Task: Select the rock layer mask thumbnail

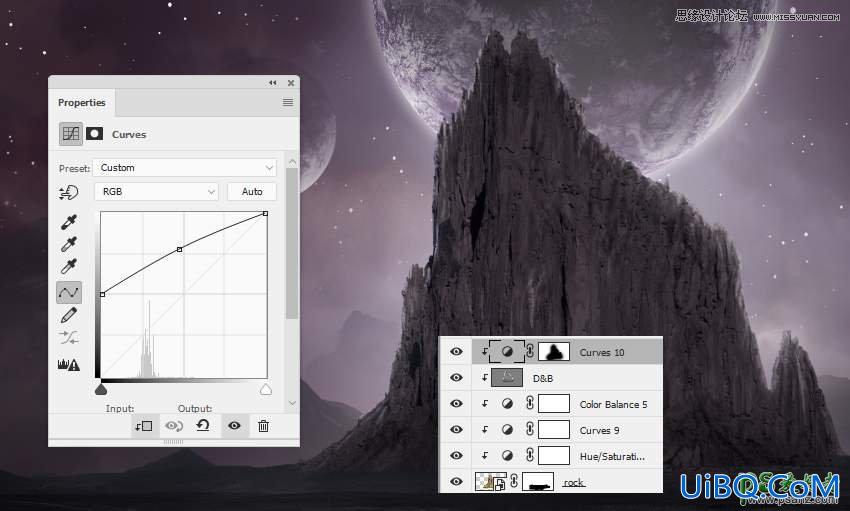Action: click(x=538, y=481)
